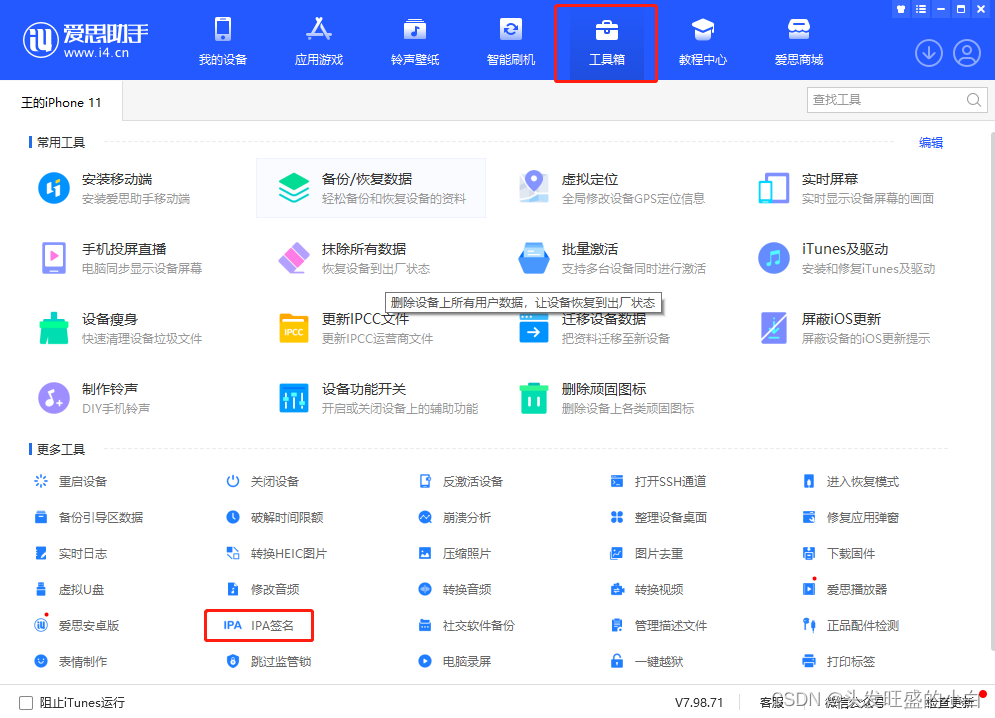The width and height of the screenshot is (995, 718).
Task: Open 虚拟U盘 tool
Action: coord(69,589)
